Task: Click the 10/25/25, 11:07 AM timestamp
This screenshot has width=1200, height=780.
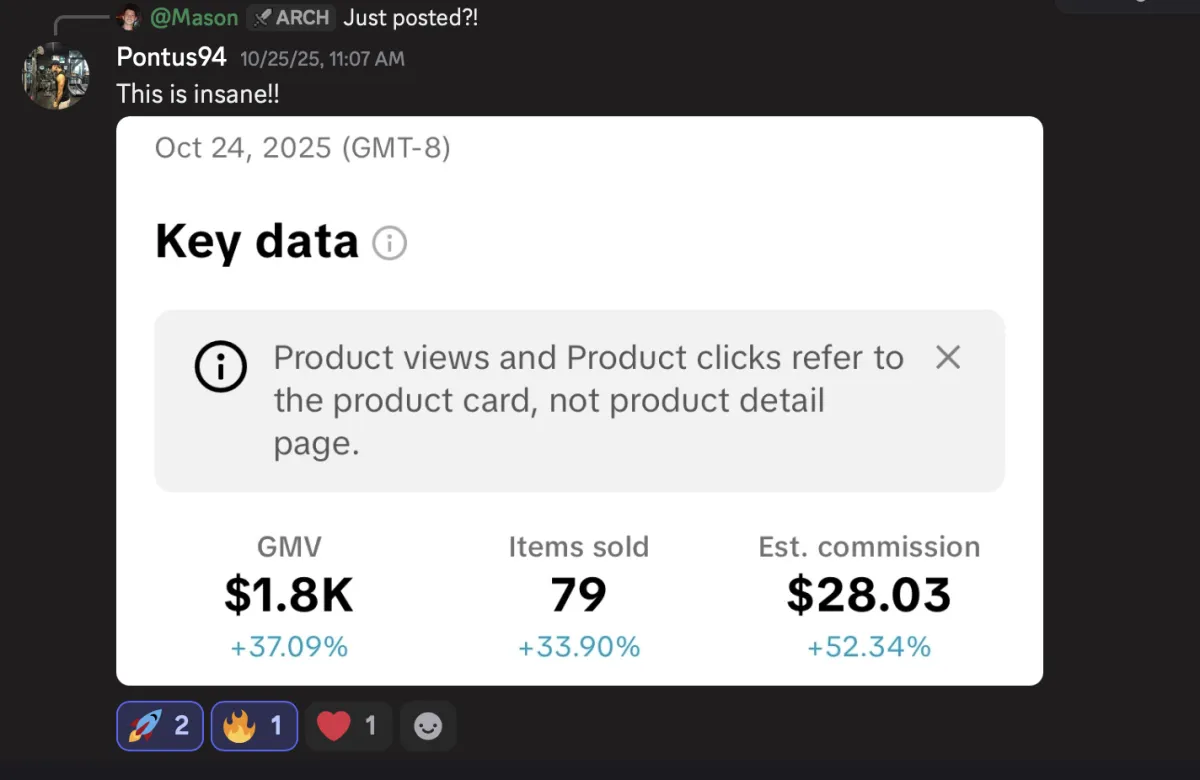Action: [322, 59]
